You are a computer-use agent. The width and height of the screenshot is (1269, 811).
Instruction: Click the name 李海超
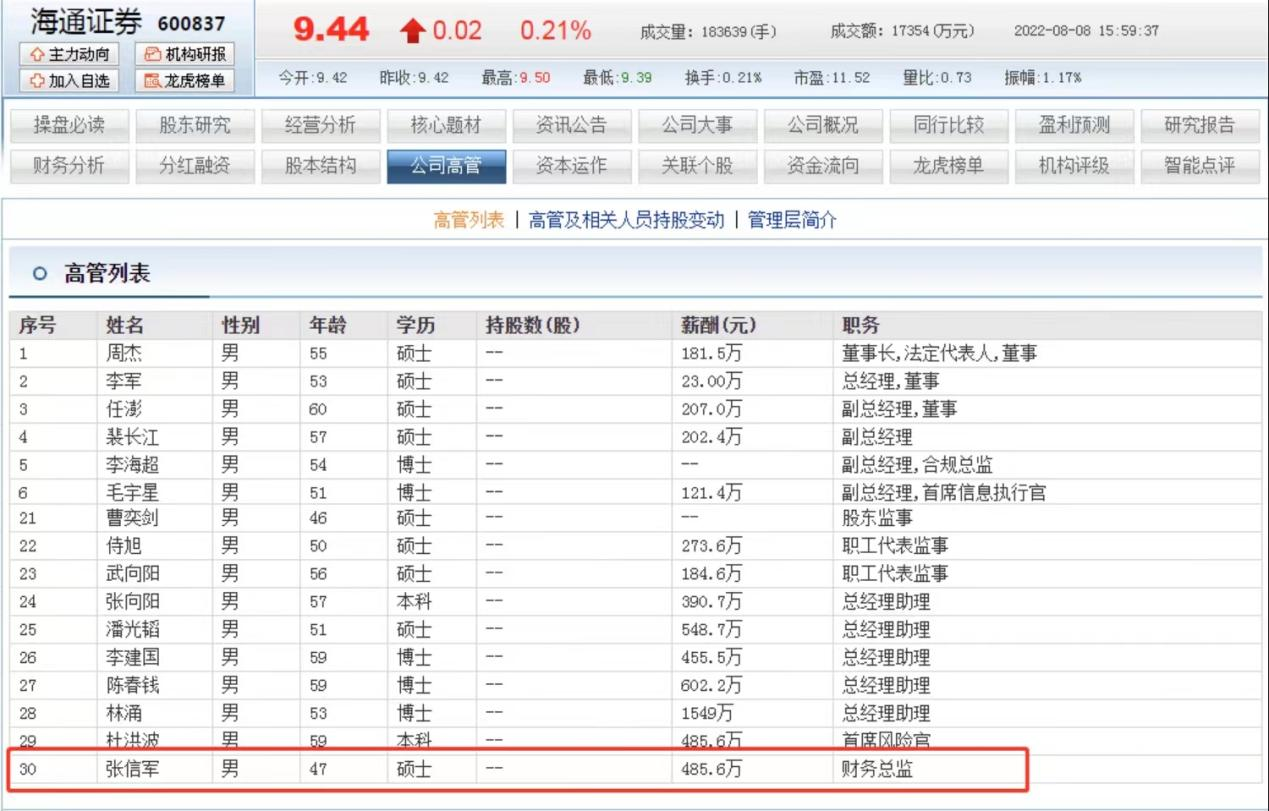point(132,465)
